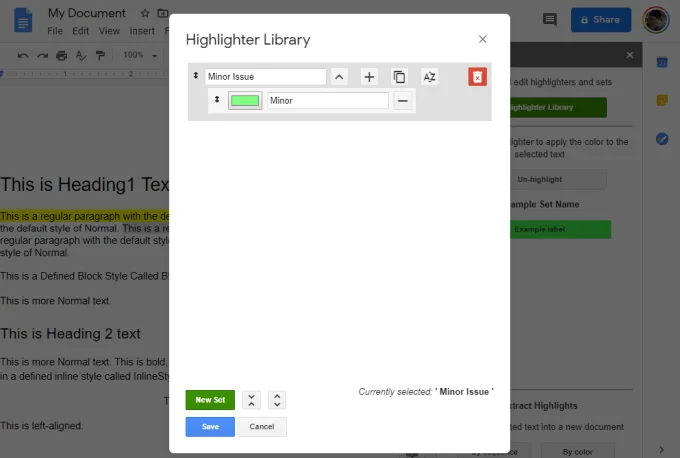Remove the Minor highlighter with the minus button

(402, 101)
